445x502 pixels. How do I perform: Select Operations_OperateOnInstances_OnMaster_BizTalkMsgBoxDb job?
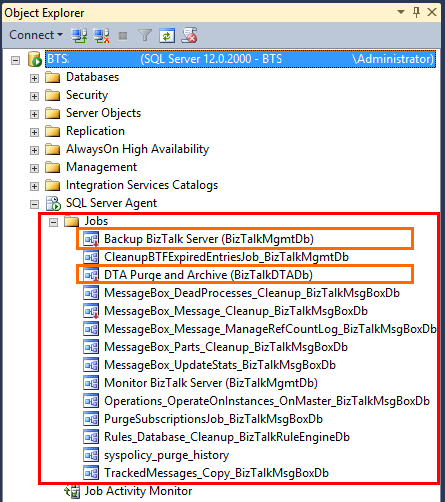[267, 401]
